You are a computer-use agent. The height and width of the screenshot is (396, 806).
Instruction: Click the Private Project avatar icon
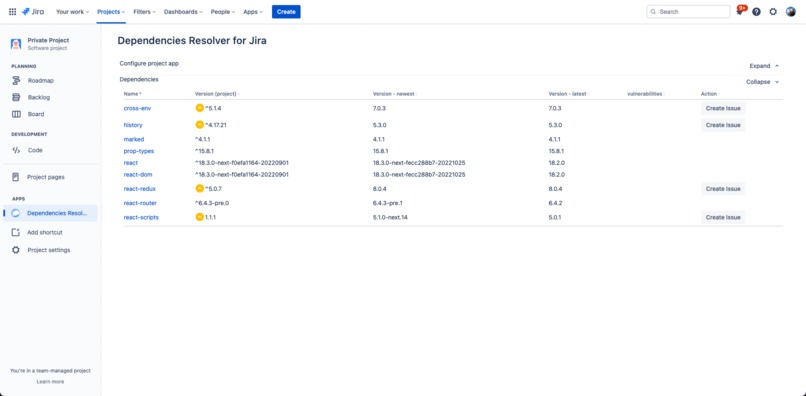click(x=16, y=44)
